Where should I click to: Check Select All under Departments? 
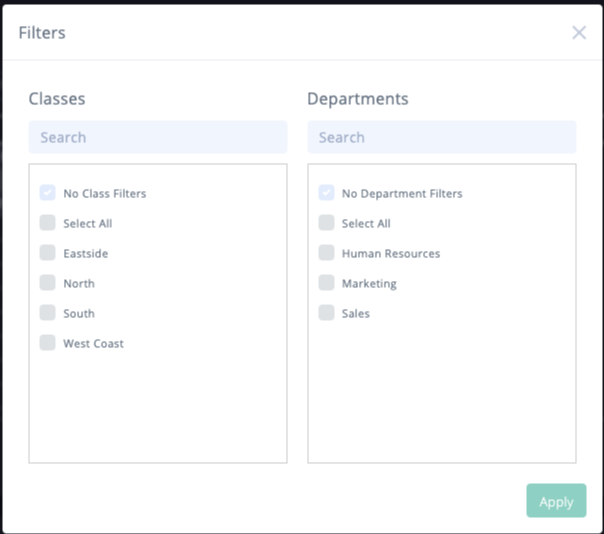326,223
